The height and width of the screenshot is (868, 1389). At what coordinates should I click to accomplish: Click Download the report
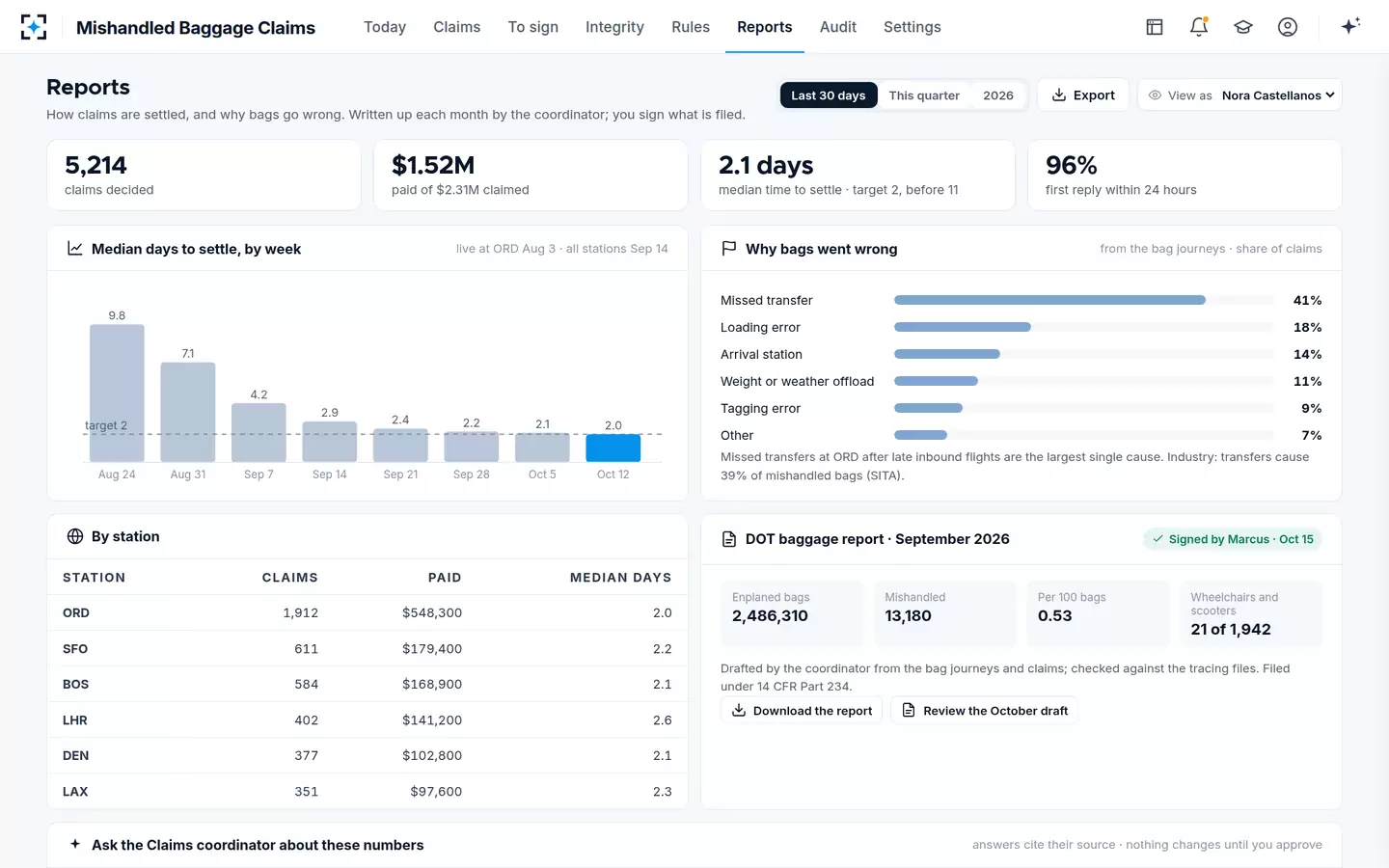pyautogui.click(x=802, y=711)
